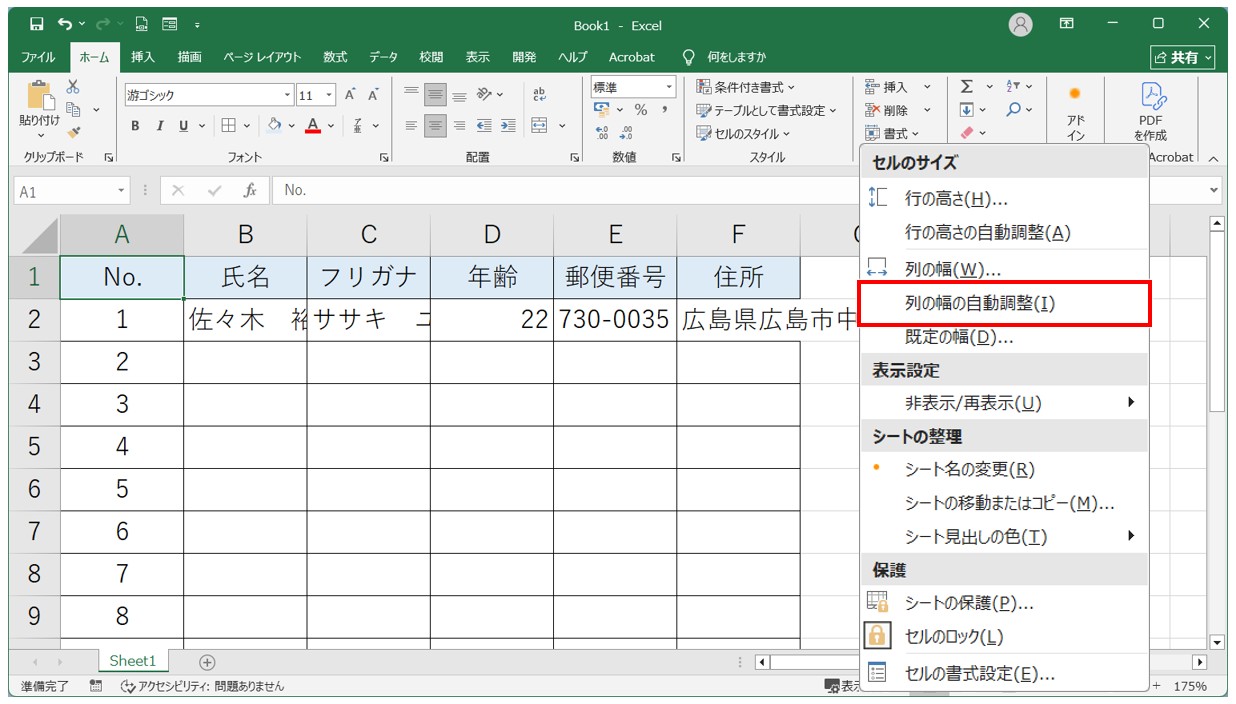Switch to ページ レイアウト tab

[261, 58]
